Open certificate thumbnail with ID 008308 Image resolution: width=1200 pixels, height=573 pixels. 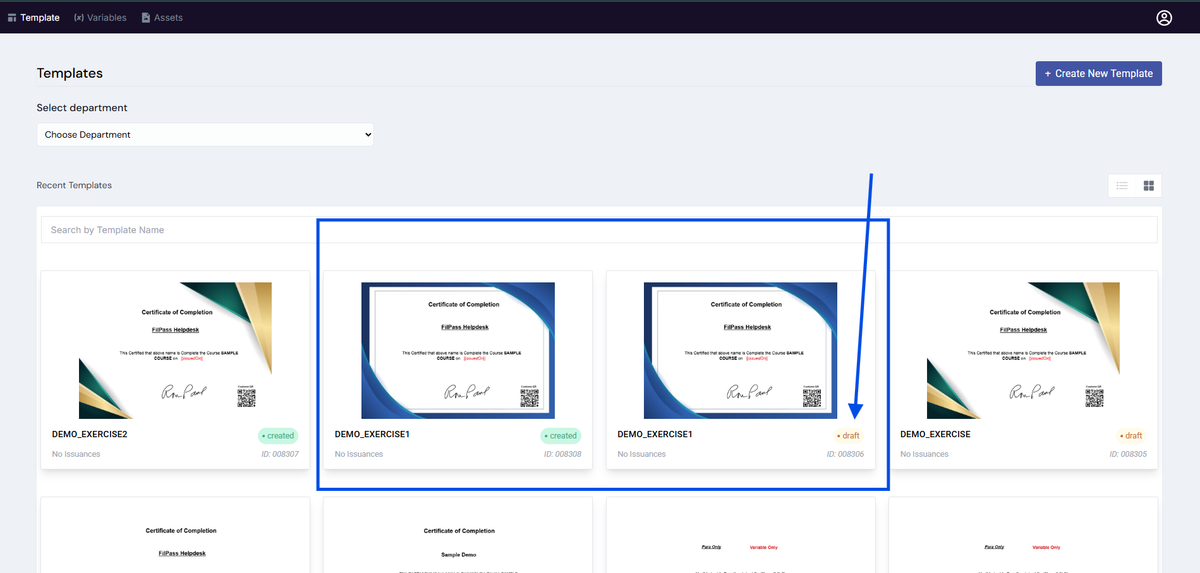[x=458, y=350]
